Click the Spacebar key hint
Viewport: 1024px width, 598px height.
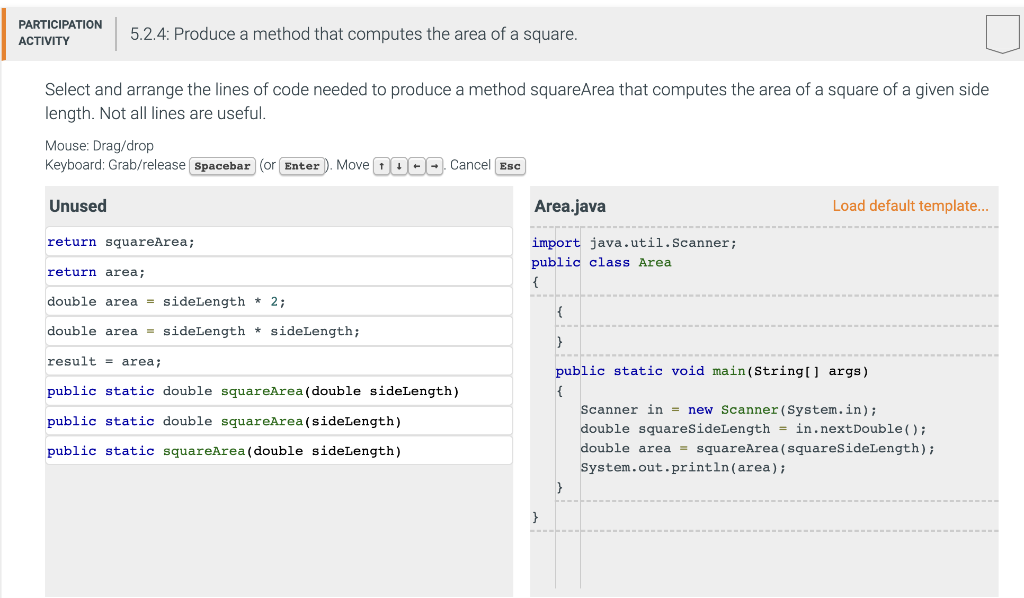(x=220, y=166)
